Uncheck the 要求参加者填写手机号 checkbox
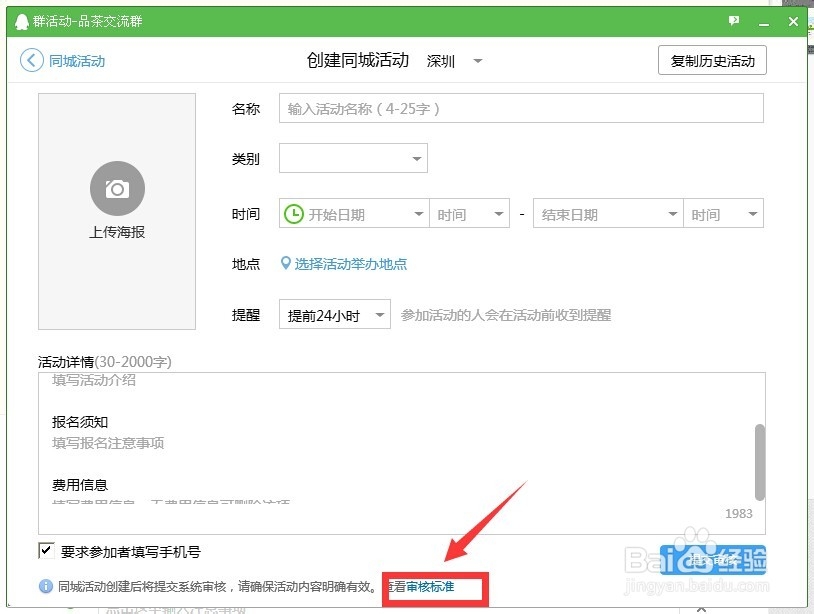The height and width of the screenshot is (614, 814). coord(44,549)
